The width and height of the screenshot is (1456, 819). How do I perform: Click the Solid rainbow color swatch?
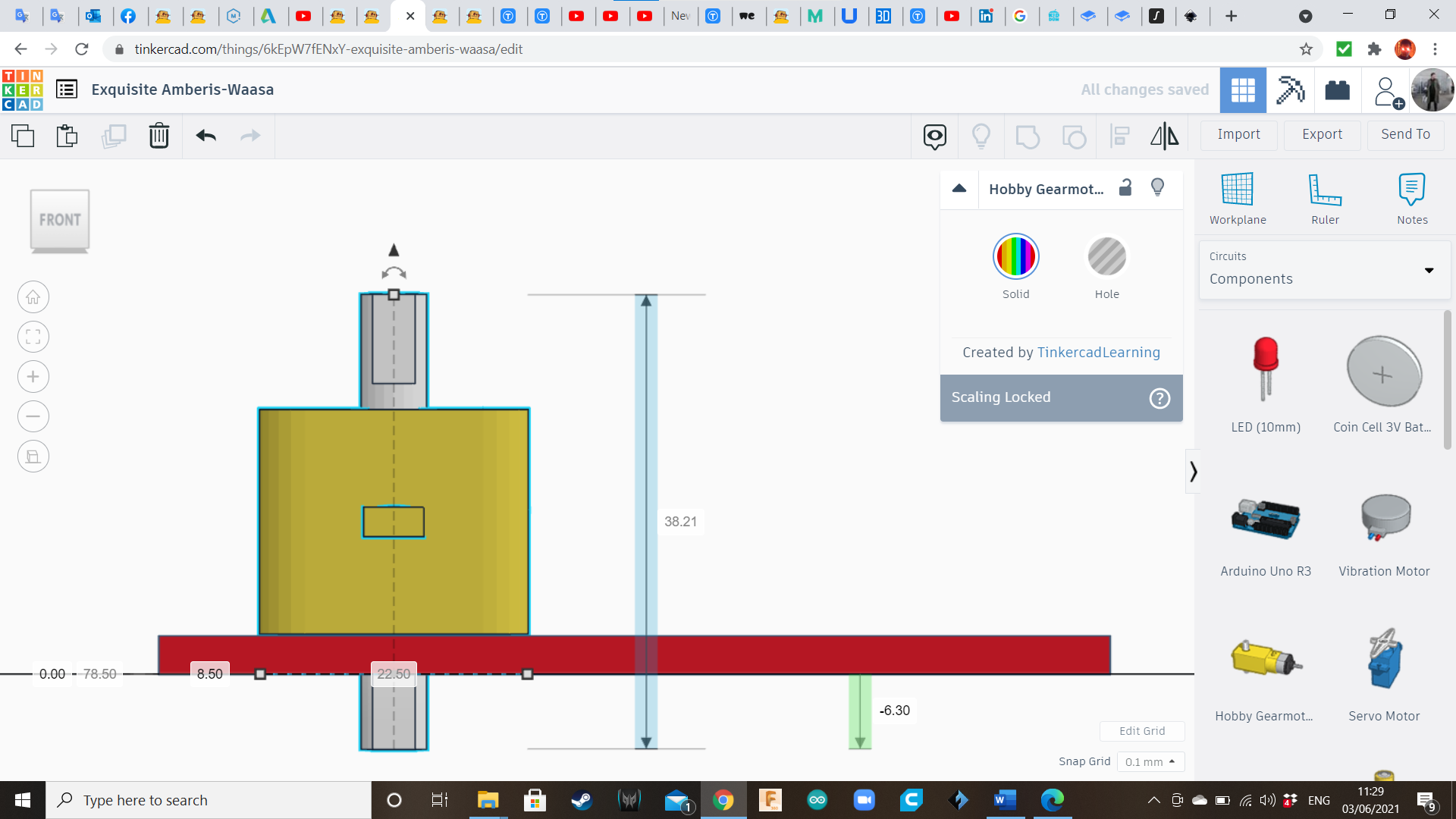point(1015,257)
